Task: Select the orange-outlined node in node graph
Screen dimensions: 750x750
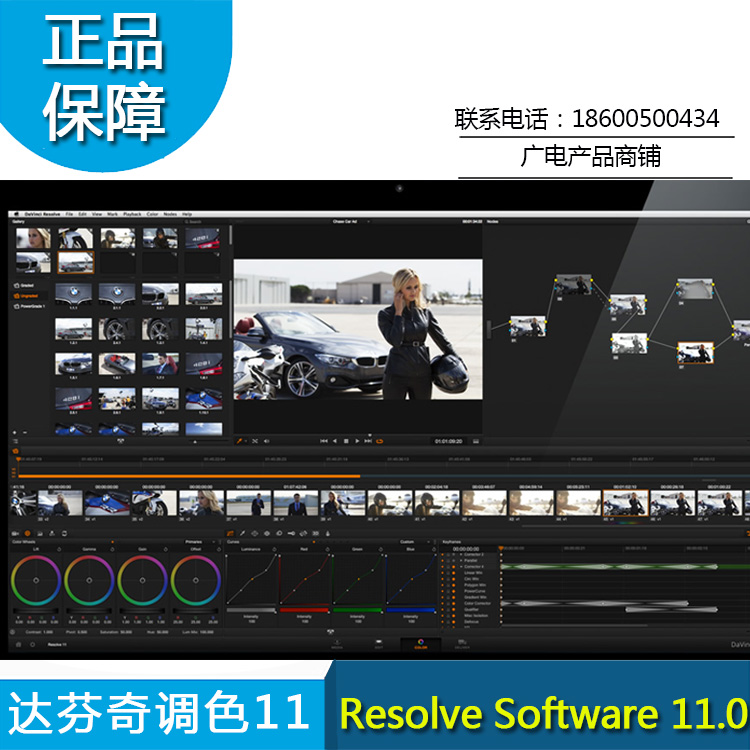Action: coord(695,353)
